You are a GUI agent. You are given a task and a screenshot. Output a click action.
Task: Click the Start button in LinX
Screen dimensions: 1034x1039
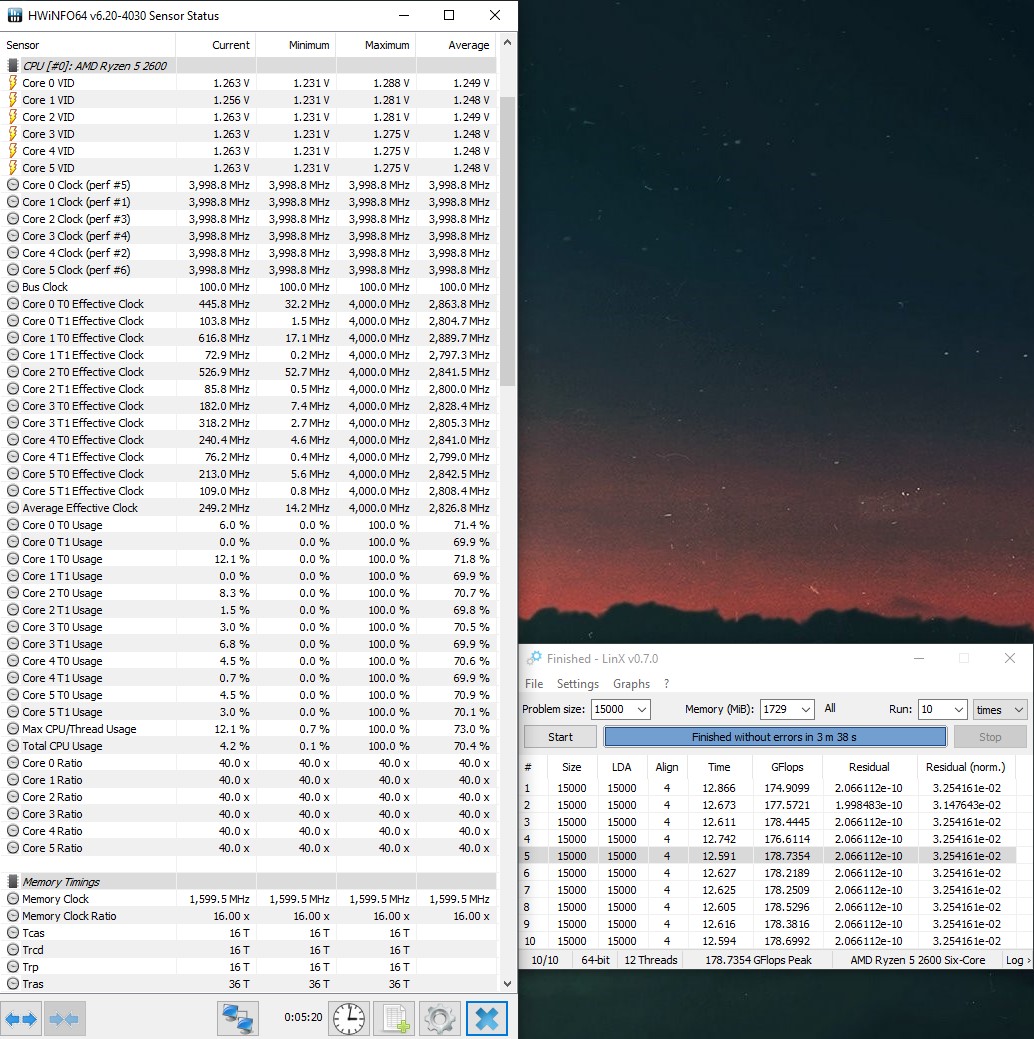pos(560,737)
